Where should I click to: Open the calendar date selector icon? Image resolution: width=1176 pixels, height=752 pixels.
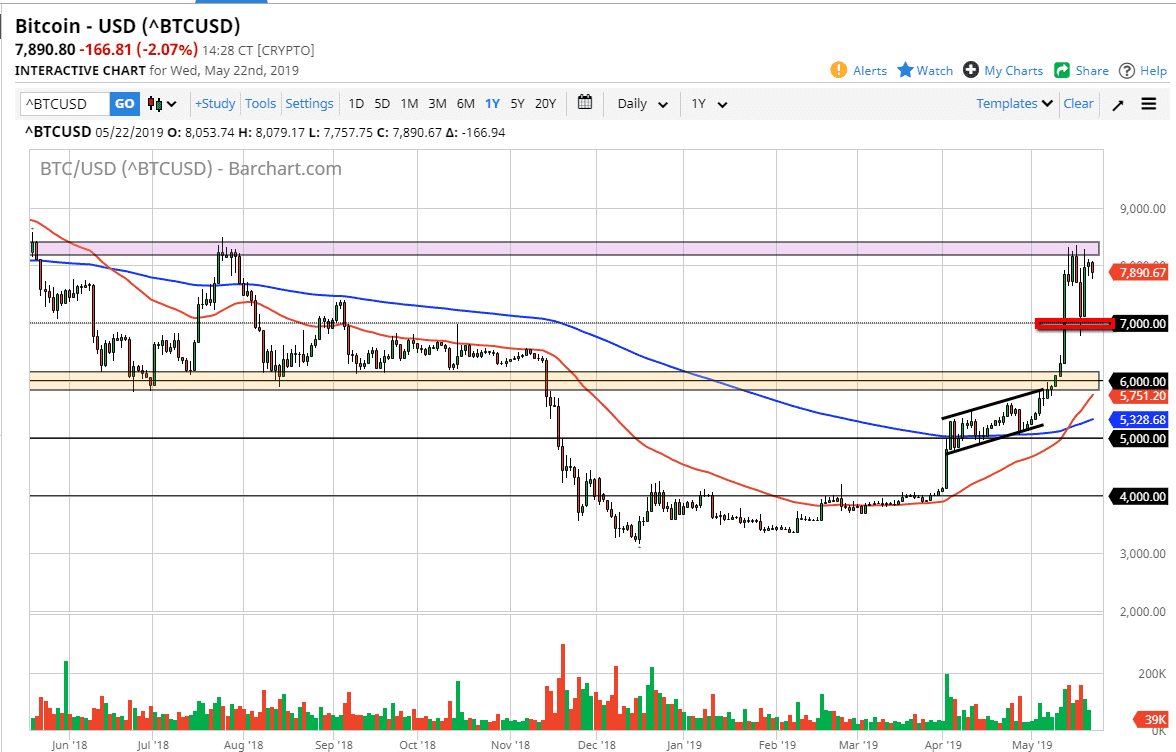(585, 103)
